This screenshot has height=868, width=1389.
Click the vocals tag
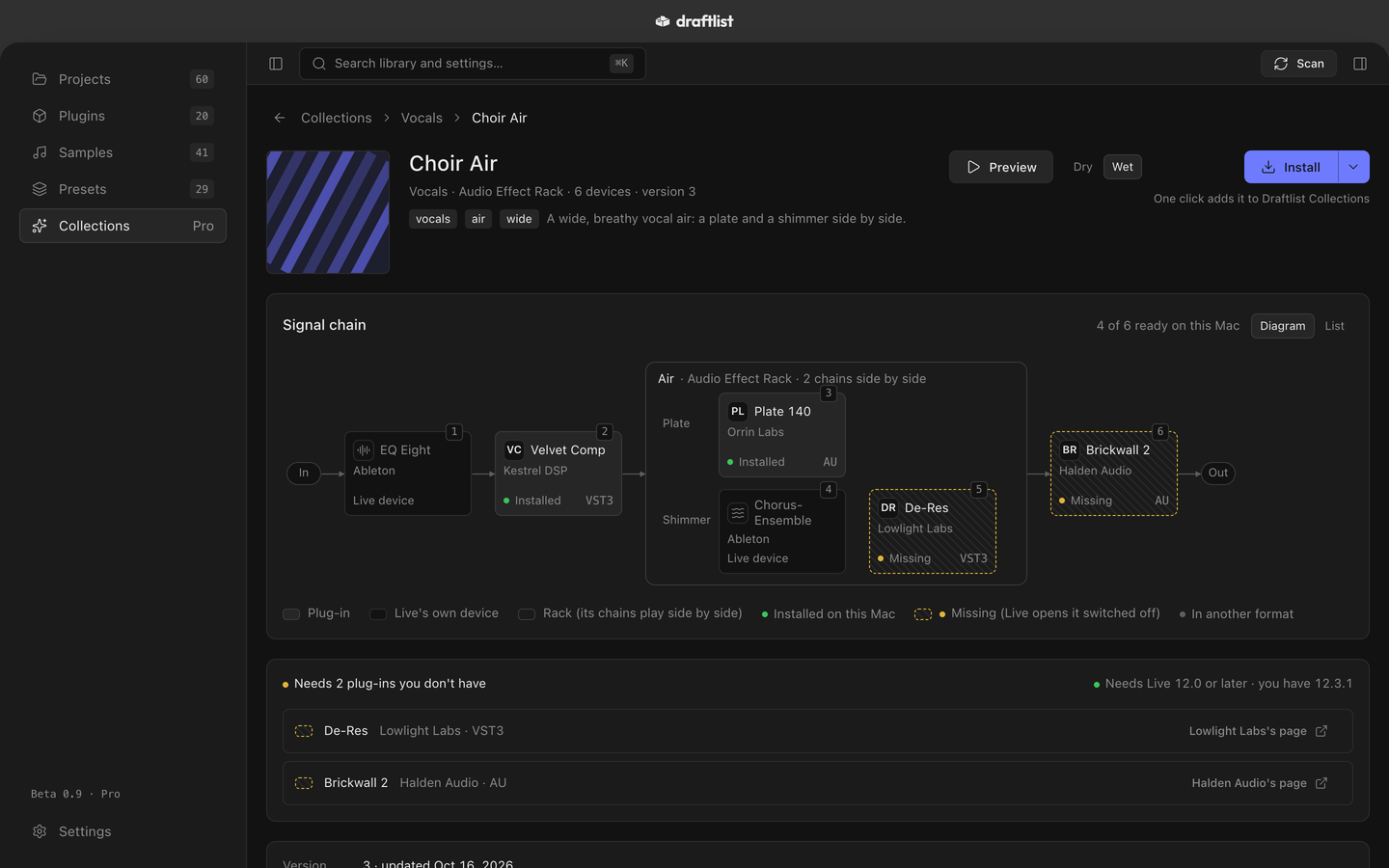tap(433, 219)
